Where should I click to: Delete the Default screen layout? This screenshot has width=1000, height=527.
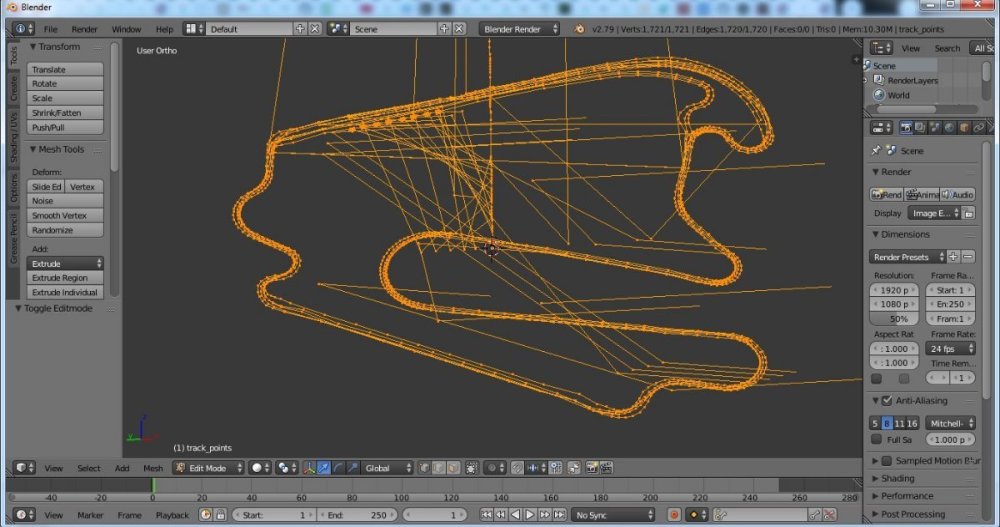pos(315,29)
